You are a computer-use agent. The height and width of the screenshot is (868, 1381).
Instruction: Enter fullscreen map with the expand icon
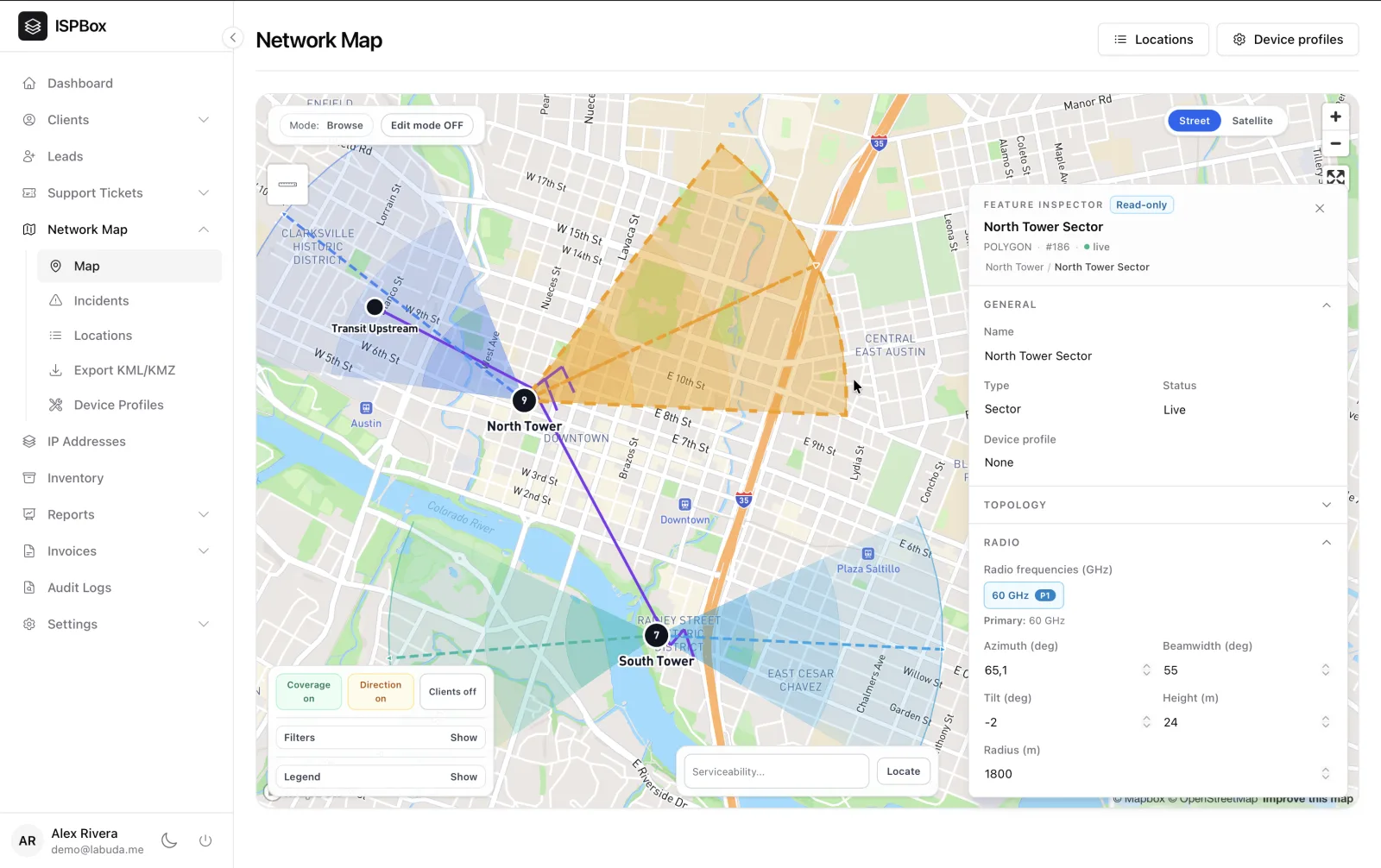[x=1335, y=177]
